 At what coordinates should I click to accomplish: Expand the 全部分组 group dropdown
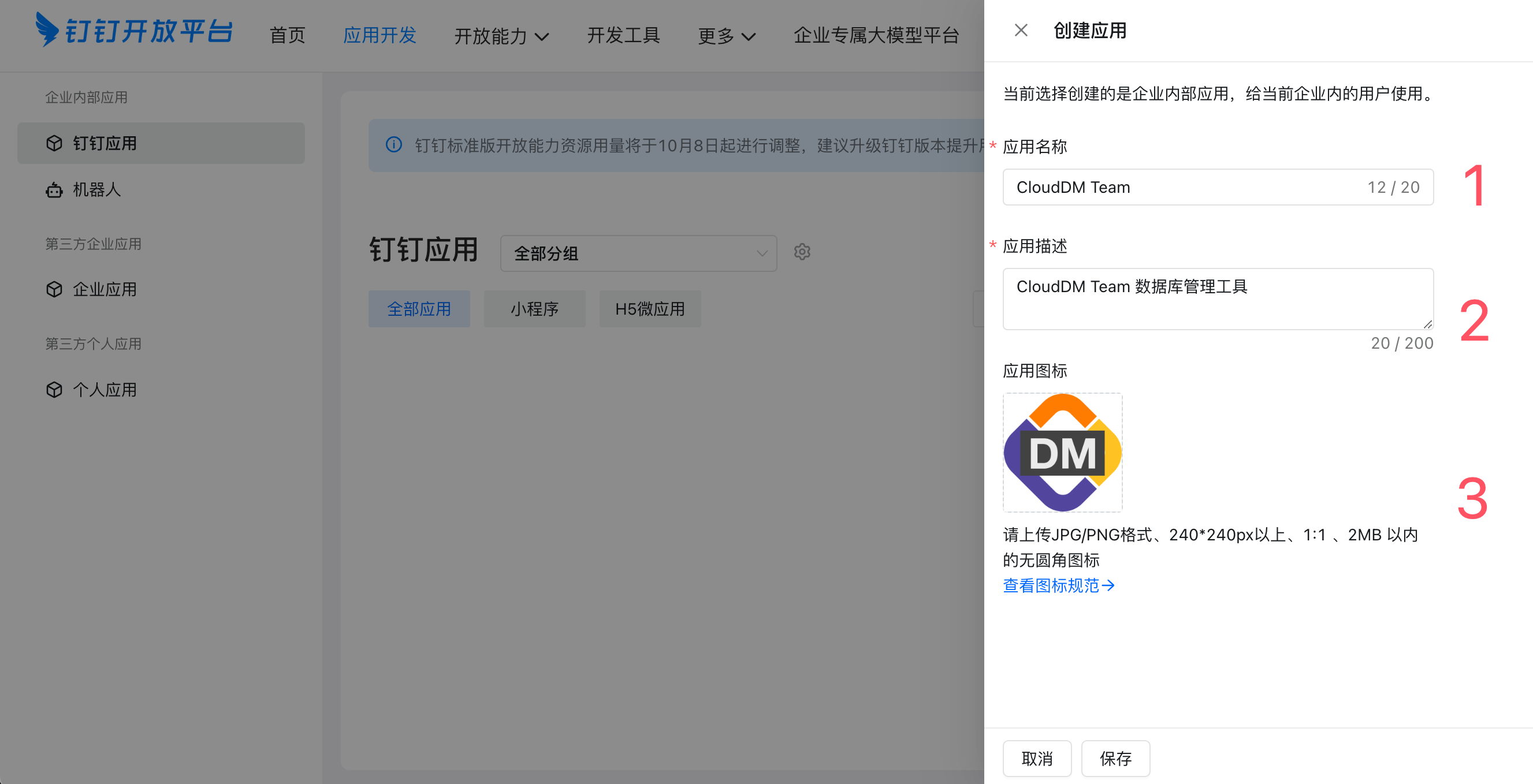point(638,253)
